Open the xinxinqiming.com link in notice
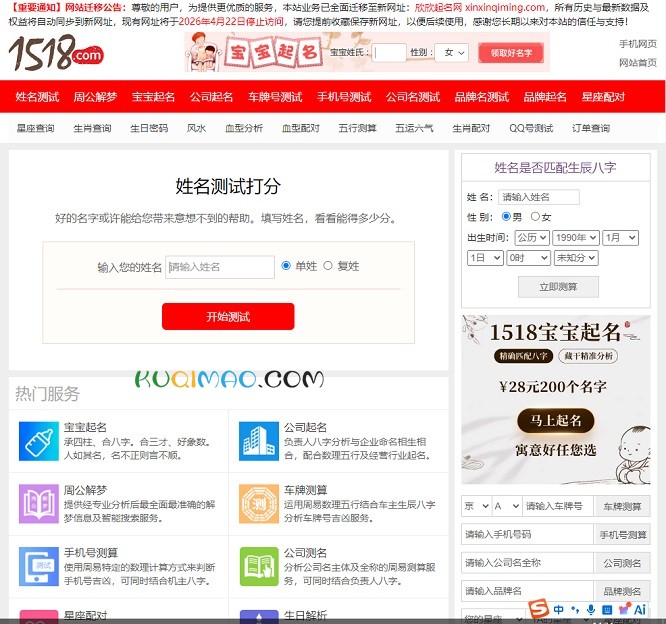The width and height of the screenshot is (666, 624). 505,8
